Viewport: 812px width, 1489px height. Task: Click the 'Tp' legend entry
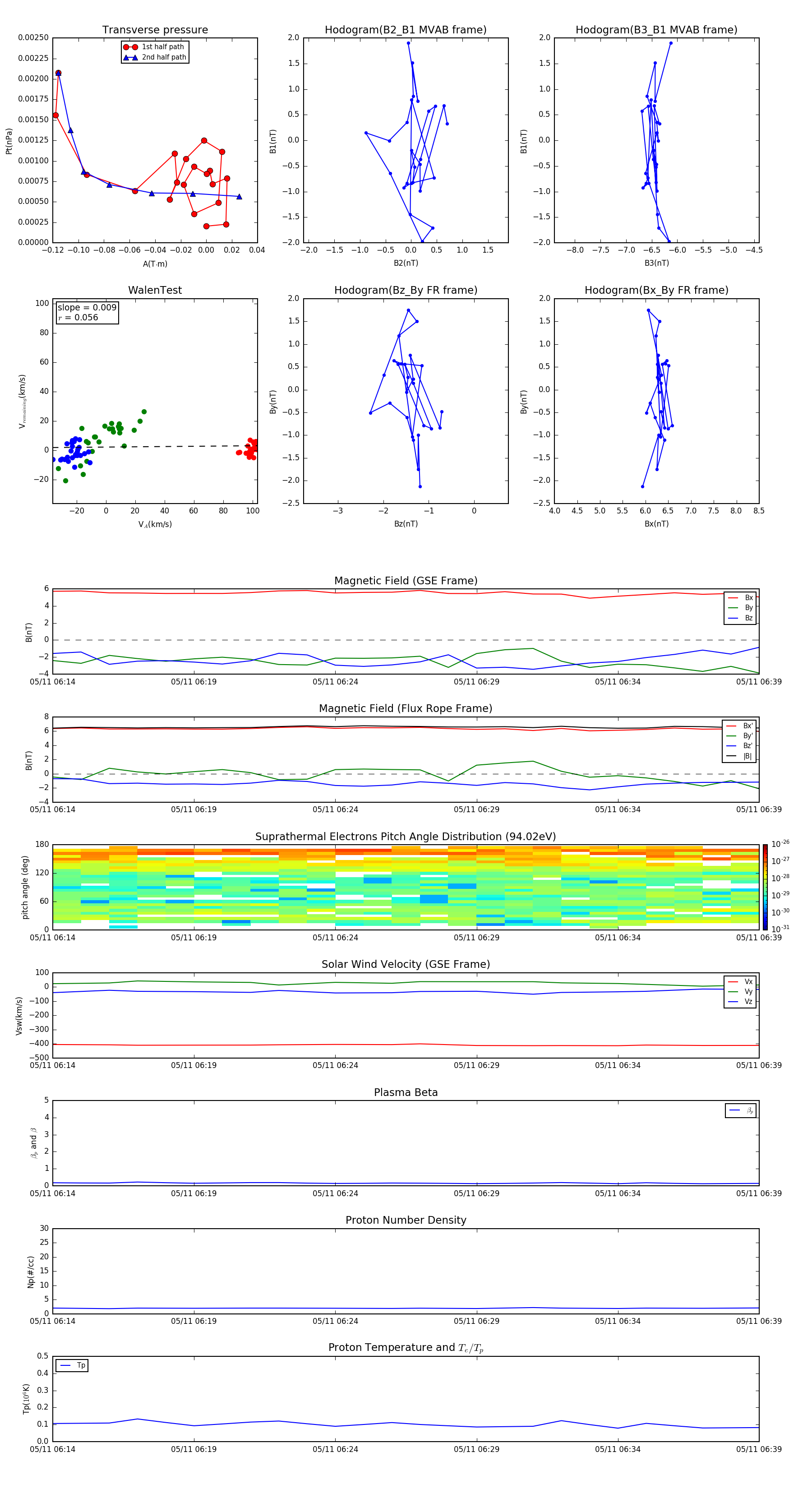pos(72,1365)
